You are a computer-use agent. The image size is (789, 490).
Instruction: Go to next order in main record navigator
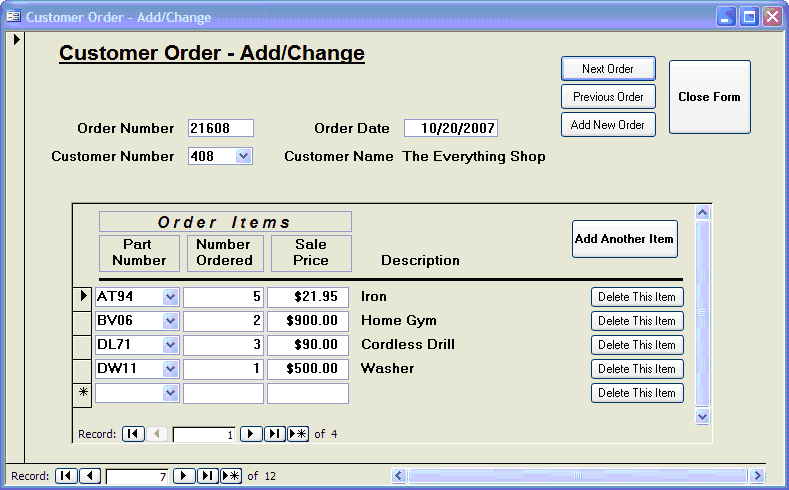click(184, 476)
